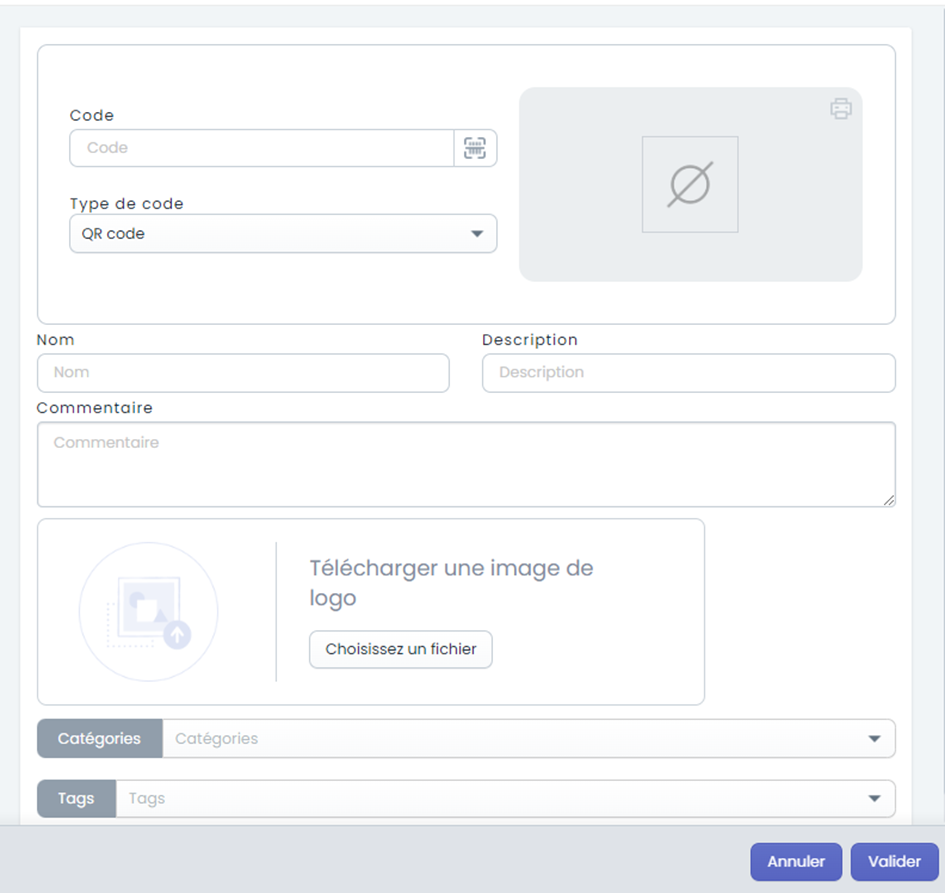945x893 pixels.
Task: Click the Tags selection field
Action: [x=506, y=798]
